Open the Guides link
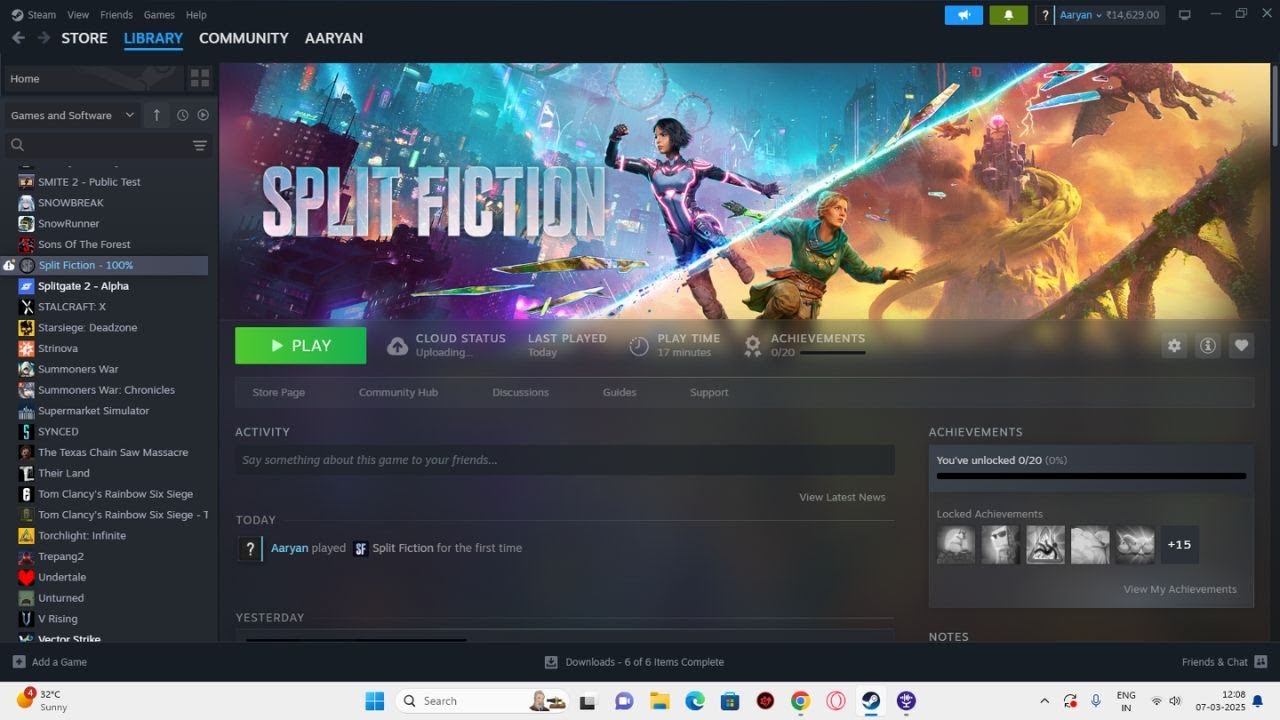This screenshot has width=1280, height=720. [619, 393]
